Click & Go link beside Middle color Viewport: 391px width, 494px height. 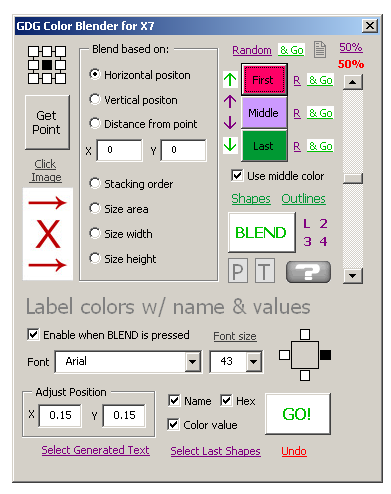point(320,113)
